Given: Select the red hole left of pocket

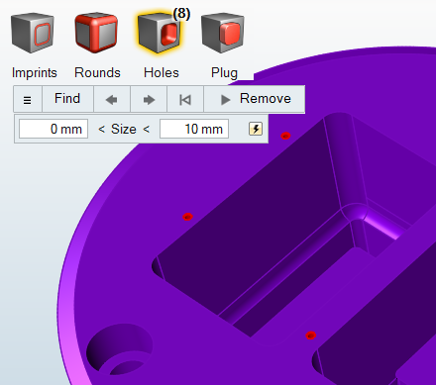Looking at the screenshot, I should 188,217.
